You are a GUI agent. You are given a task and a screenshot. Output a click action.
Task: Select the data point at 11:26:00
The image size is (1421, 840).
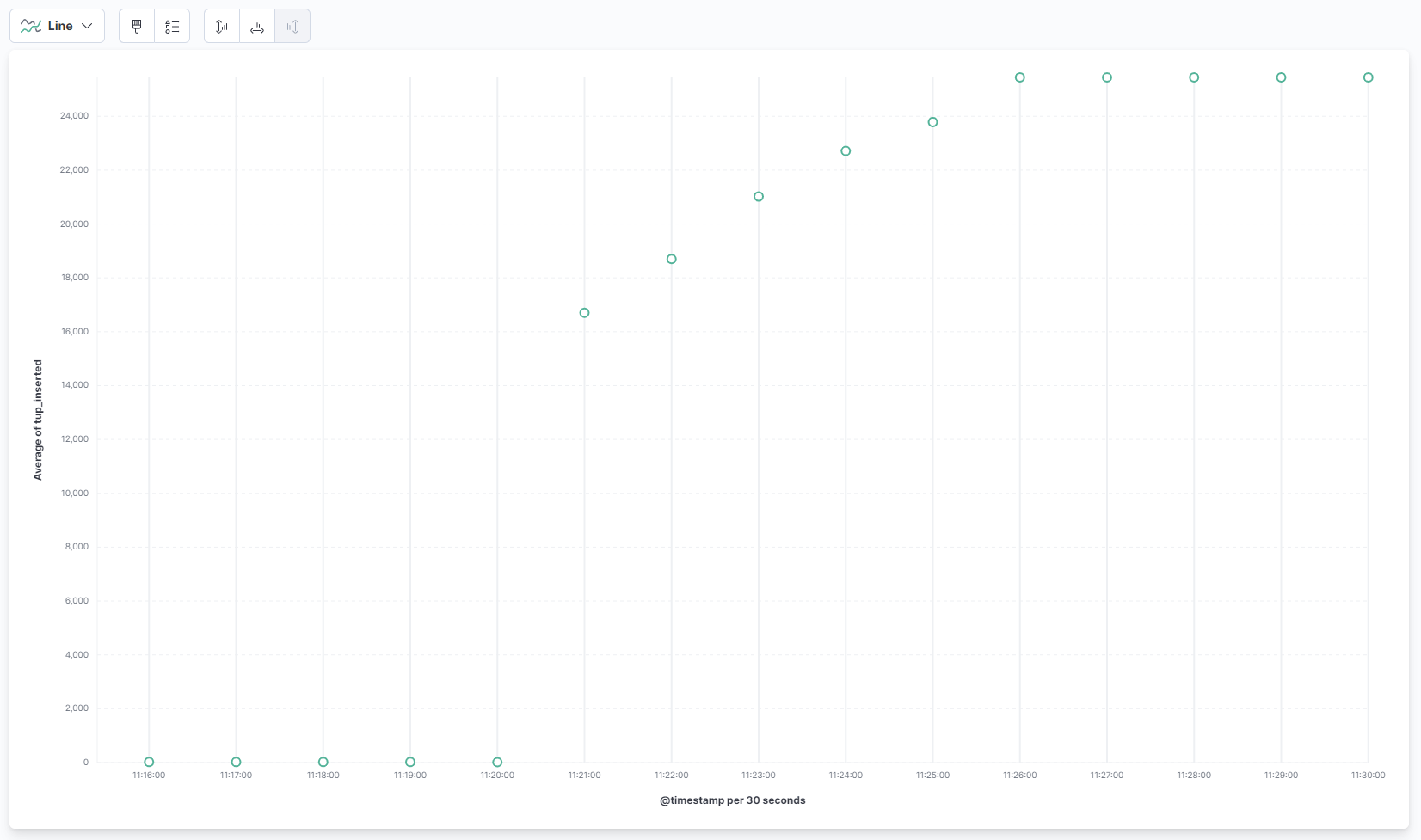(1020, 77)
